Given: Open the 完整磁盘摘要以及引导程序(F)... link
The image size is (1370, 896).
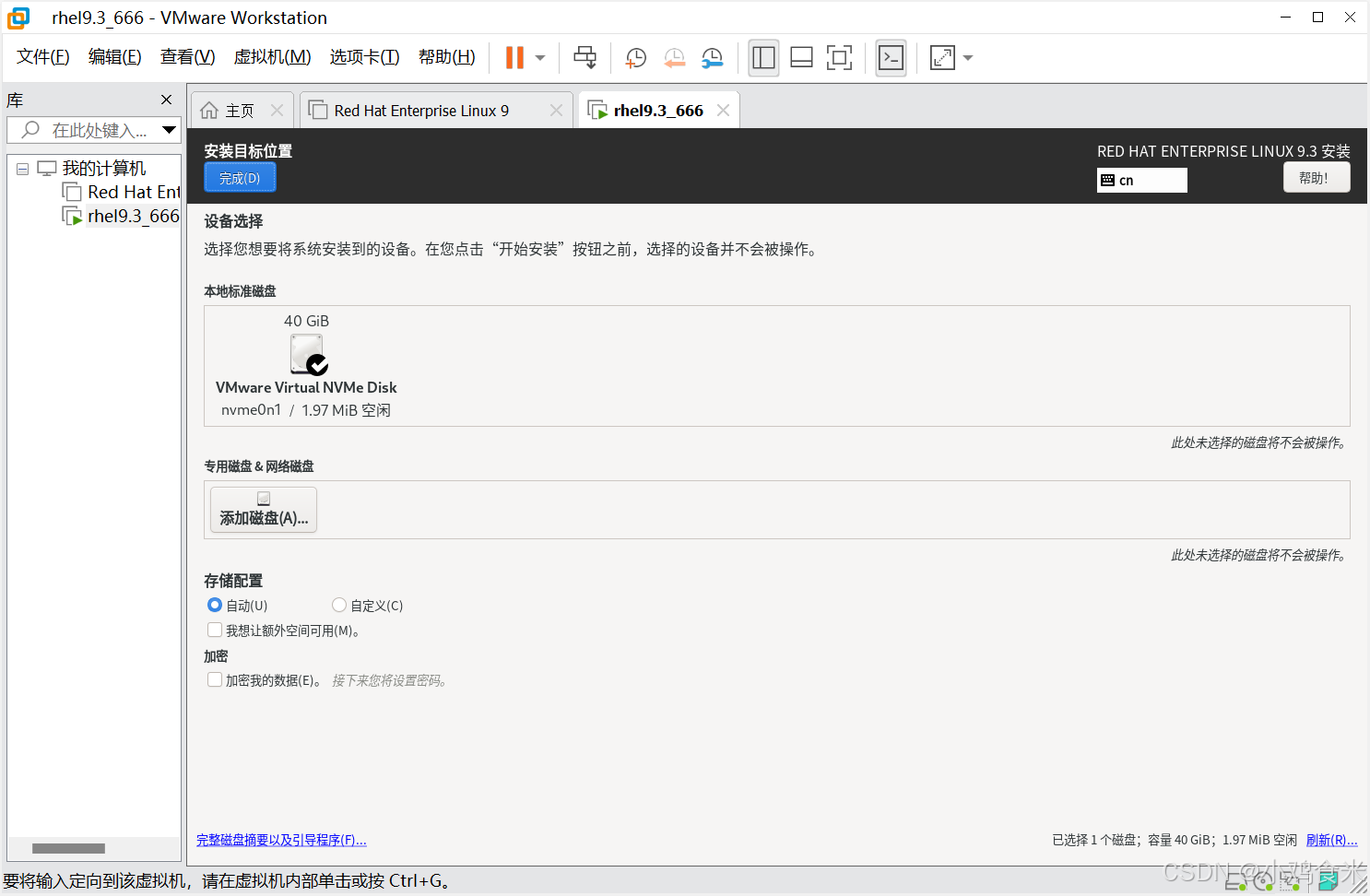Looking at the screenshot, I should click(x=281, y=840).
